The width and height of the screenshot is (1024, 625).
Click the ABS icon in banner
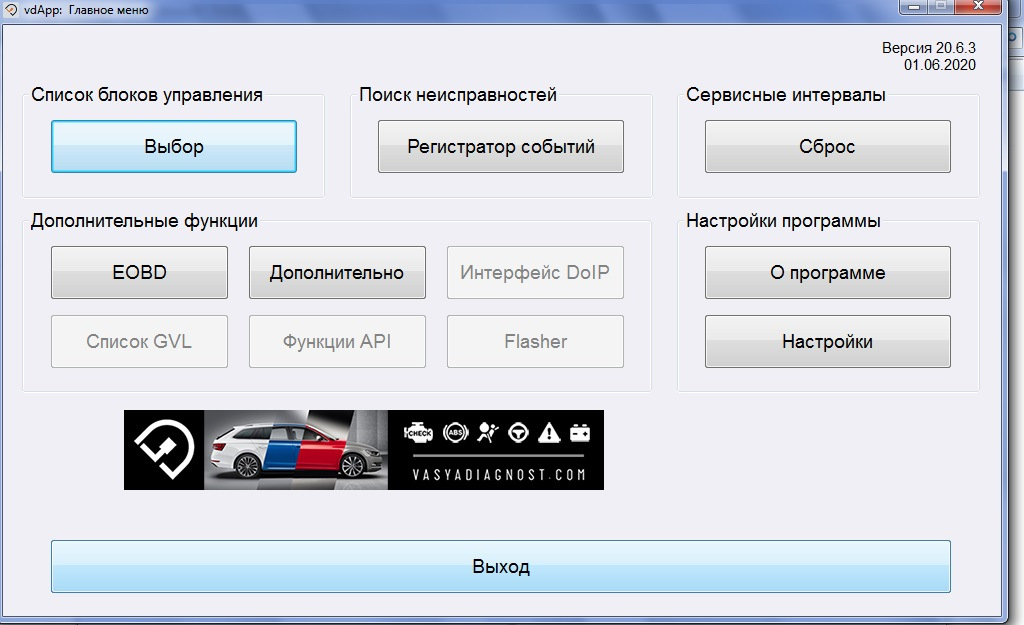455,432
